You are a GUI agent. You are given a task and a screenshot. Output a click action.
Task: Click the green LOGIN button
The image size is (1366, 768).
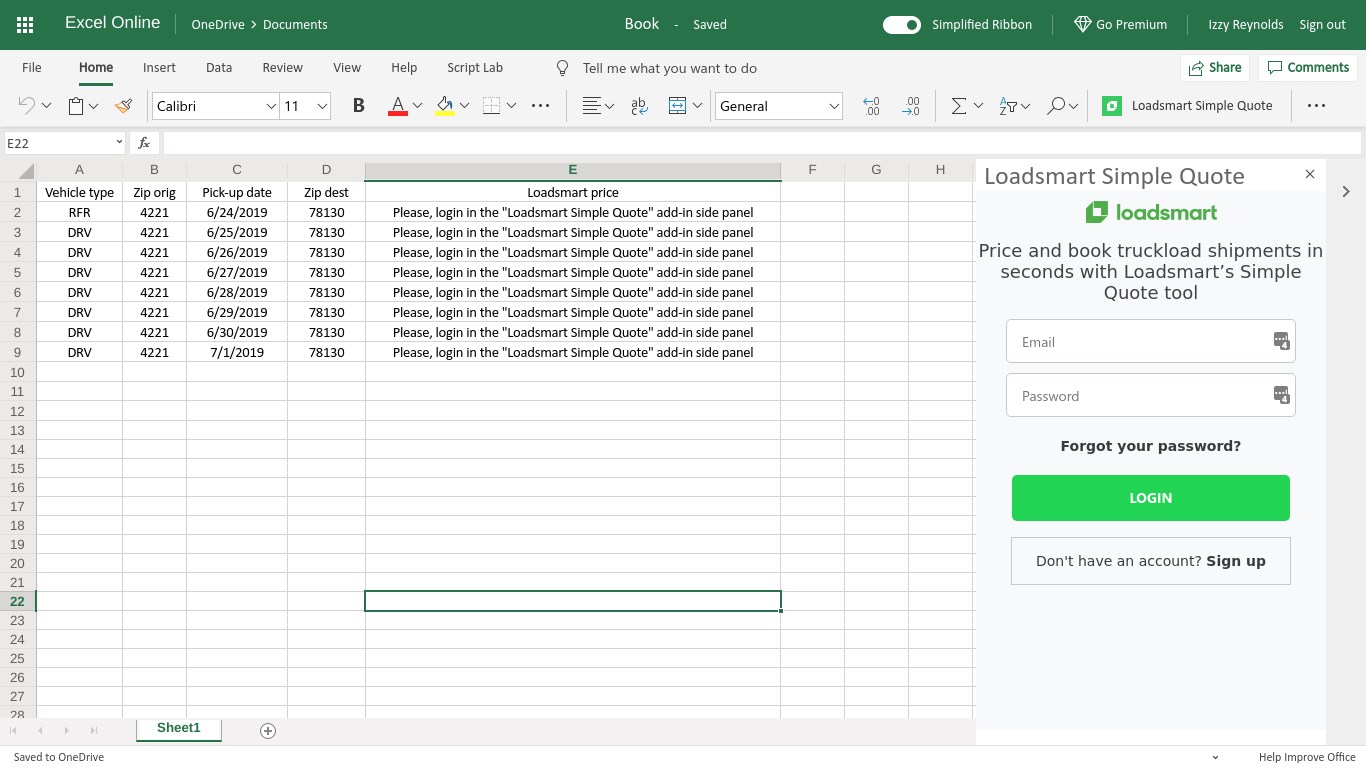1151,498
